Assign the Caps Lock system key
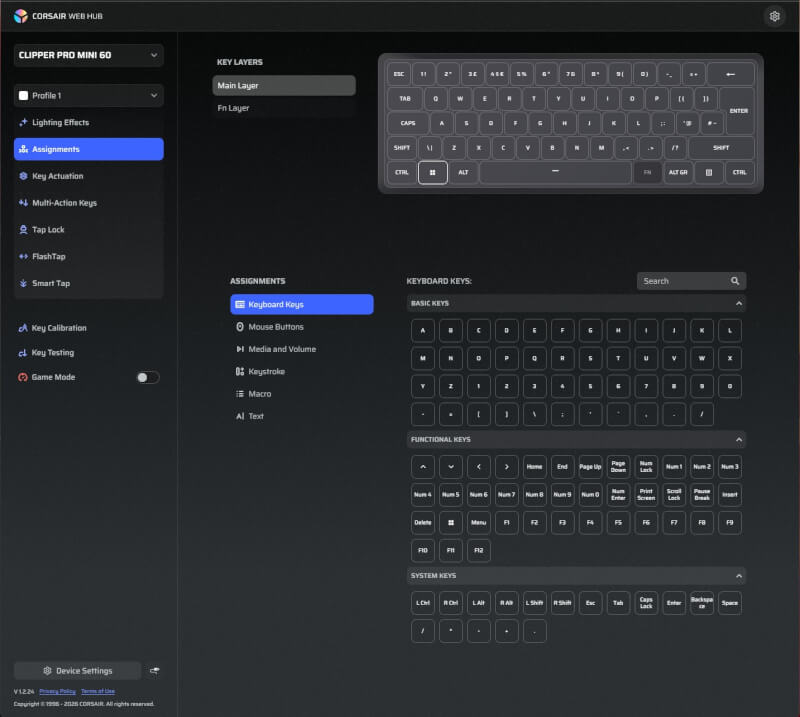The width and height of the screenshot is (800, 717). point(646,603)
